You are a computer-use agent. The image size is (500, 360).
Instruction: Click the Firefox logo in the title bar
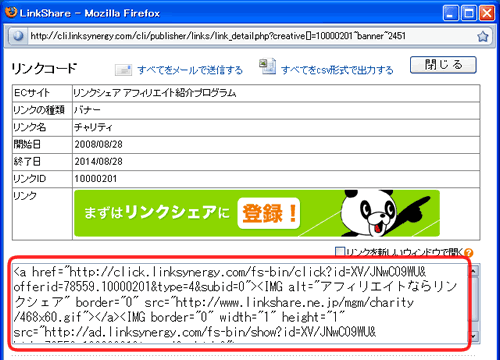[x=11, y=13]
